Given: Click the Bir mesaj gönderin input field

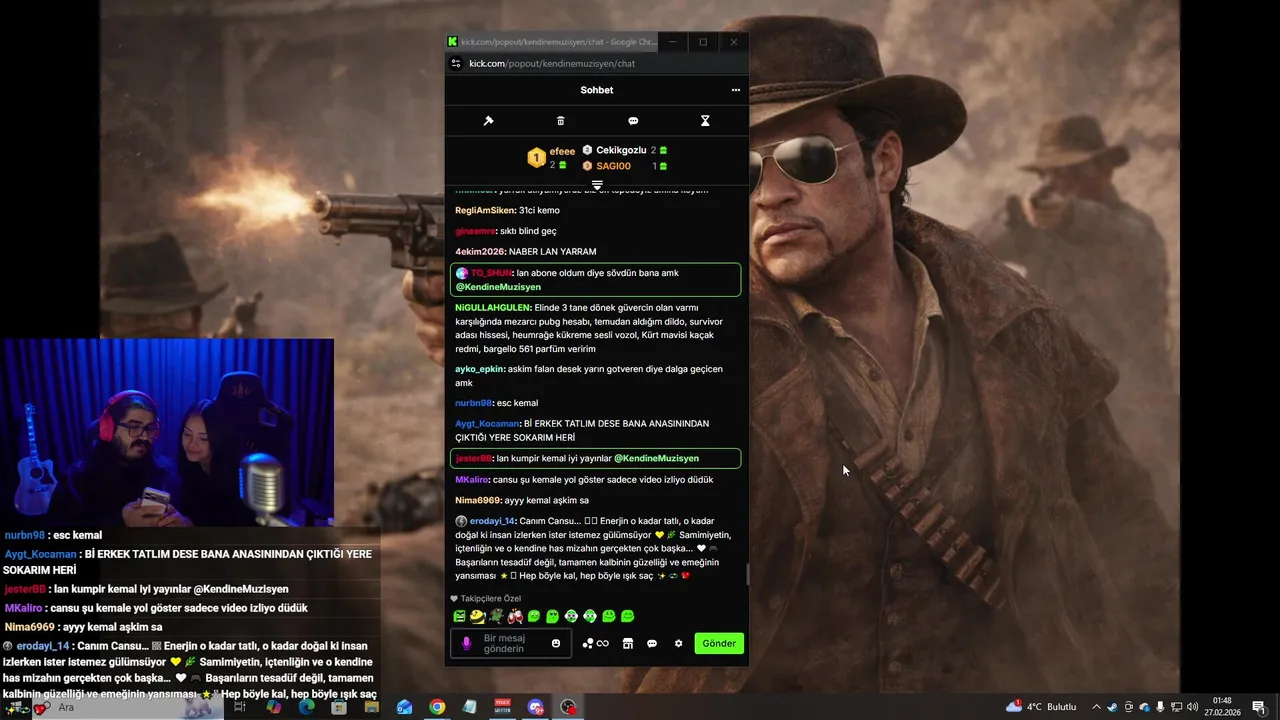Looking at the screenshot, I should (x=512, y=643).
